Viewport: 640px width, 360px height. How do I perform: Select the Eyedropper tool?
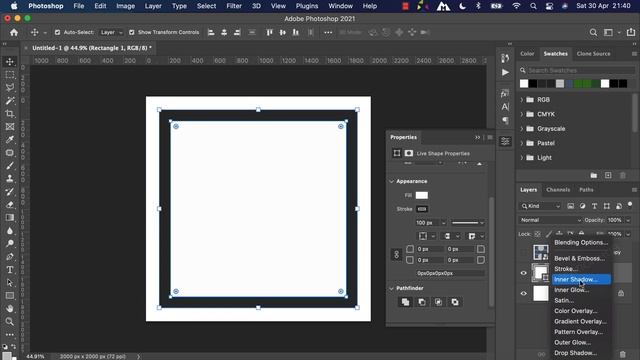point(10,140)
